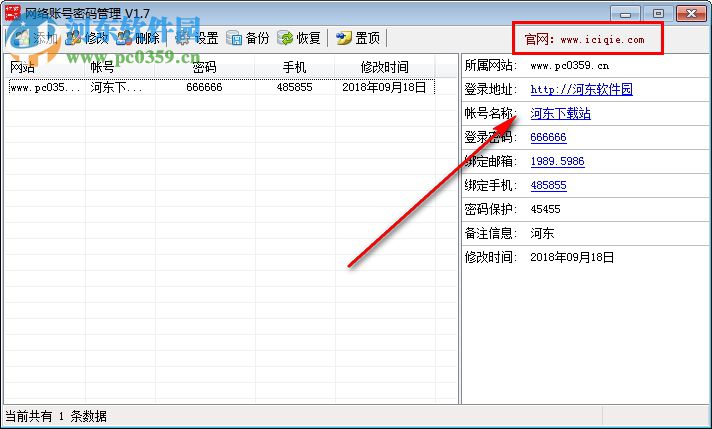712x429 pixels.
Task: Close the 网络账号密码管理 window
Action: click(691, 14)
